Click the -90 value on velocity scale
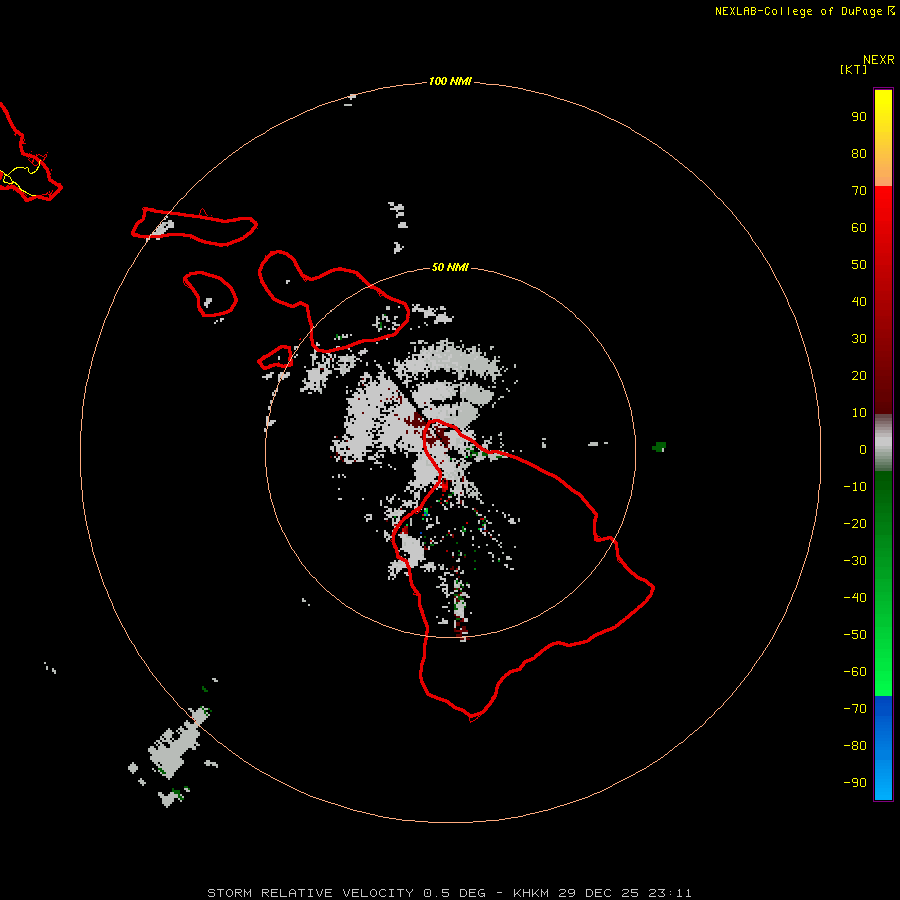This screenshot has height=900, width=900. tap(855, 783)
